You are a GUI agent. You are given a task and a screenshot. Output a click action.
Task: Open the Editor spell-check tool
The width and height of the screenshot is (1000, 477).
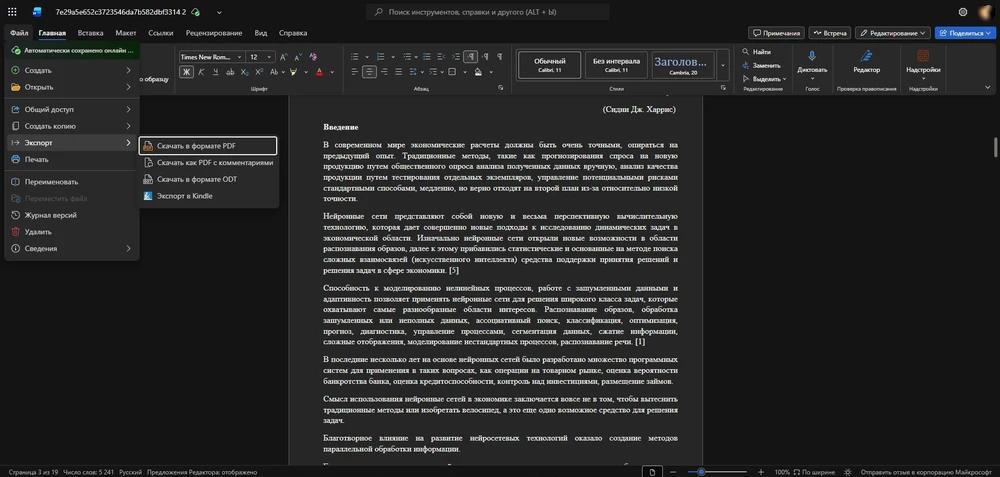coord(866,57)
